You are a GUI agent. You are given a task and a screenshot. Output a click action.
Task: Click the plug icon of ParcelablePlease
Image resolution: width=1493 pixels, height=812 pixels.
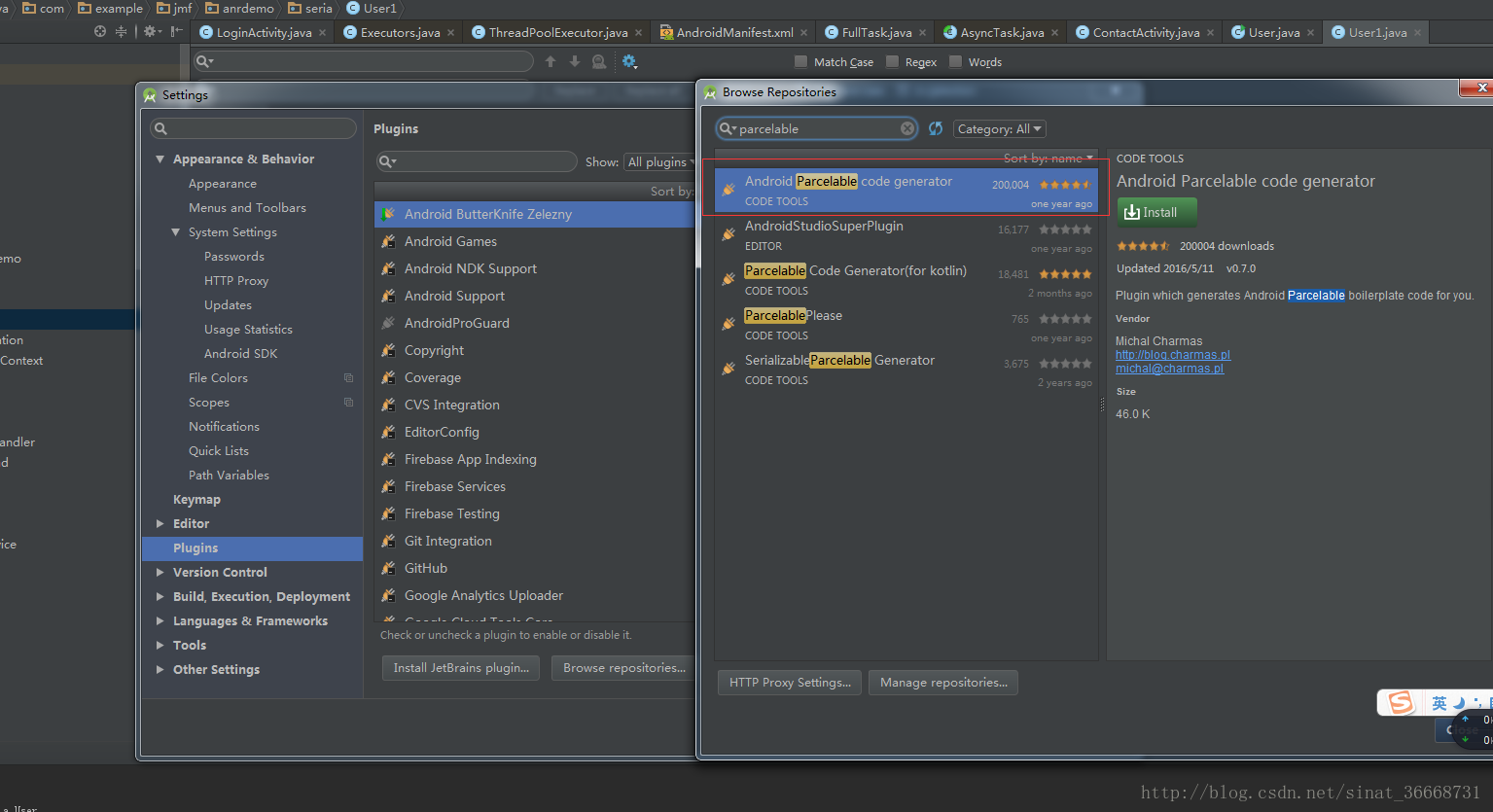(729, 323)
